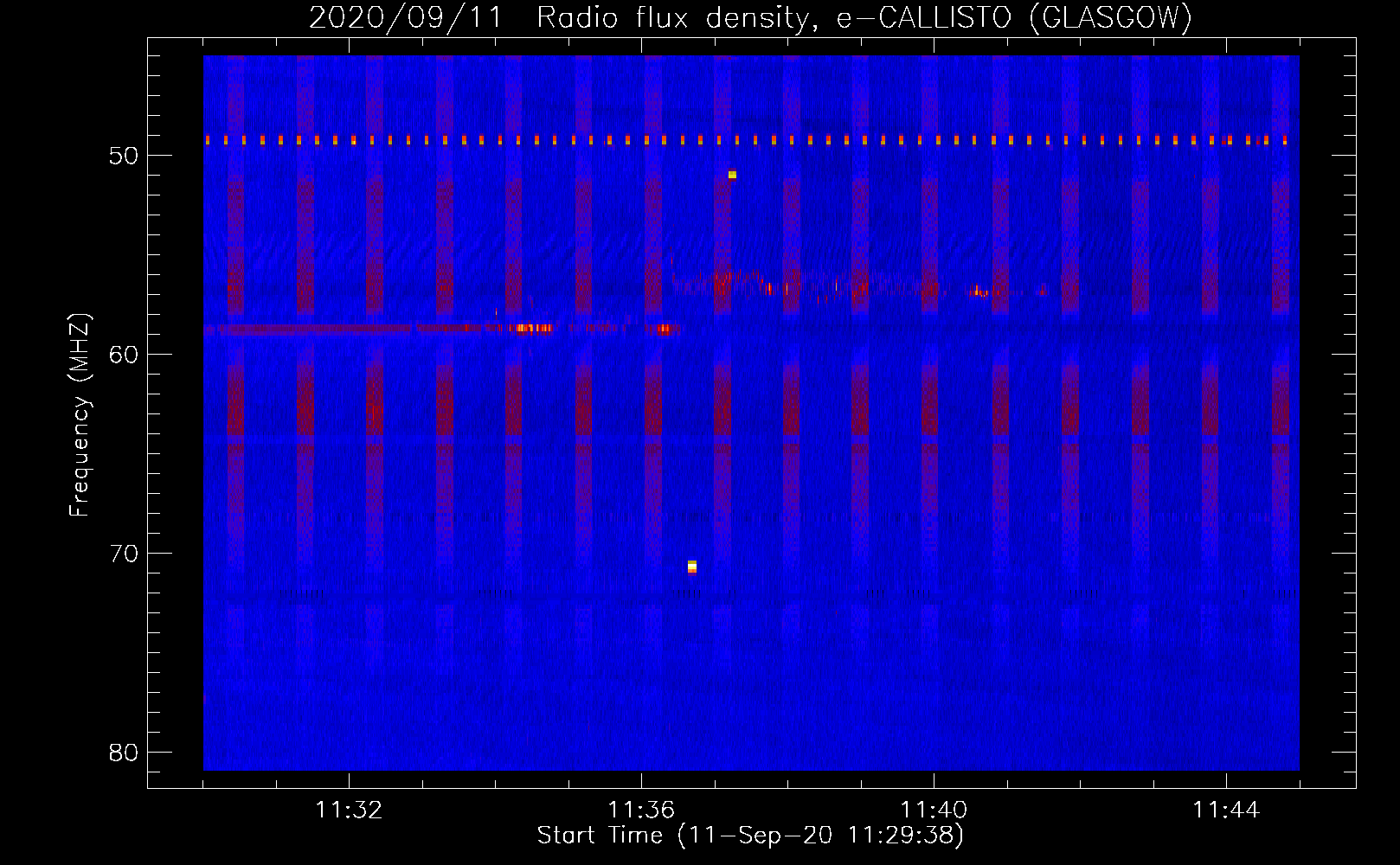Click the '11:40' time tick label

click(934, 810)
